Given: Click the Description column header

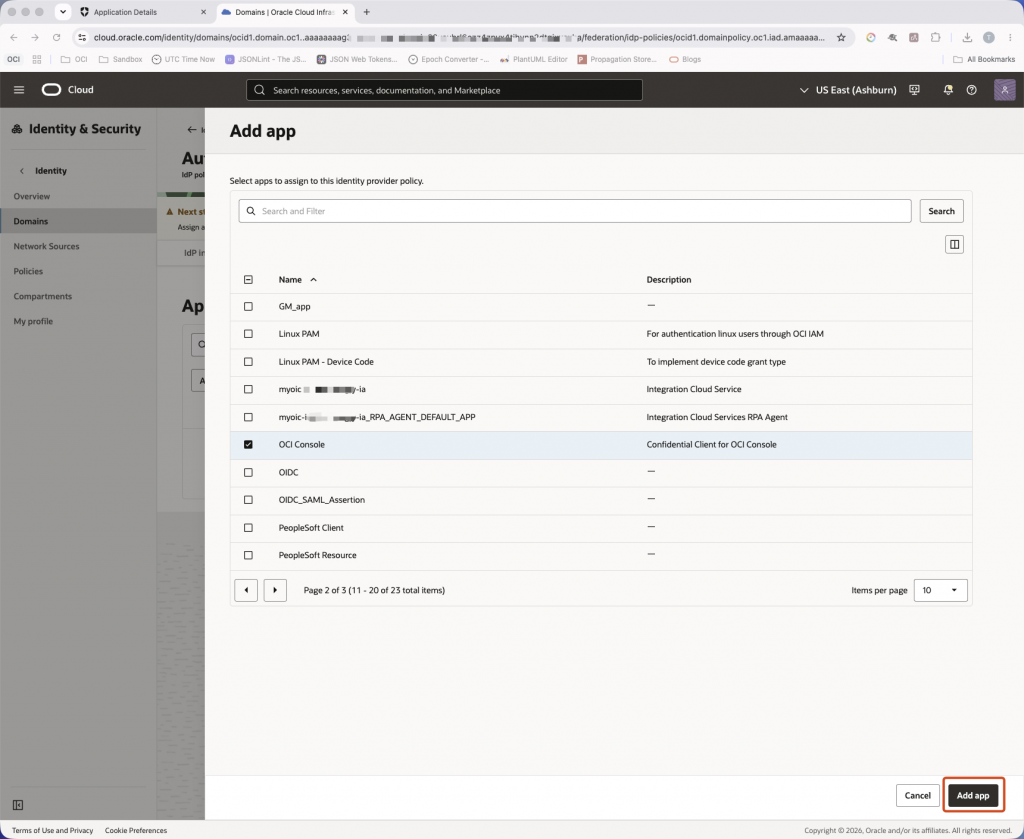Looking at the screenshot, I should coord(669,279).
